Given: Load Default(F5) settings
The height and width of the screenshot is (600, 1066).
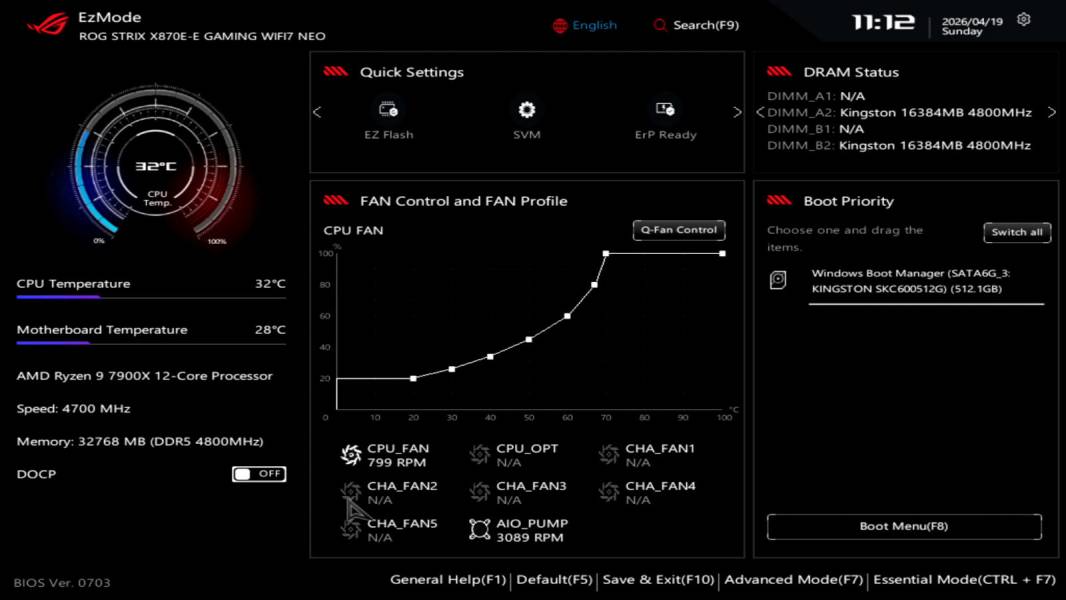Looking at the screenshot, I should pyautogui.click(x=554, y=580).
